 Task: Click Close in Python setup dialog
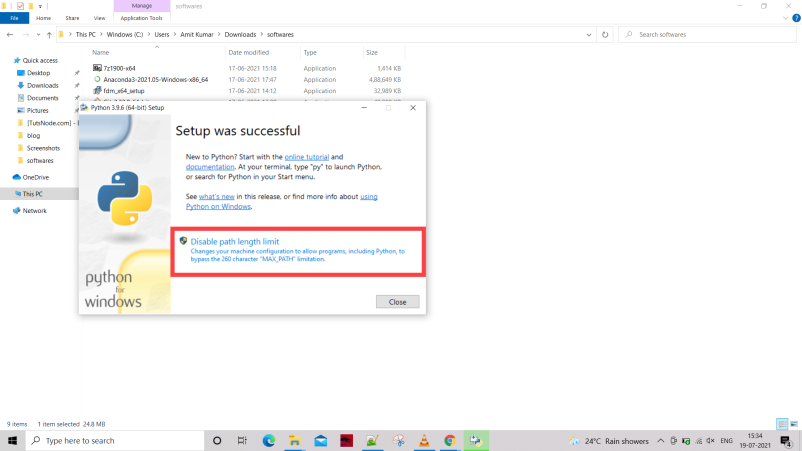click(397, 302)
